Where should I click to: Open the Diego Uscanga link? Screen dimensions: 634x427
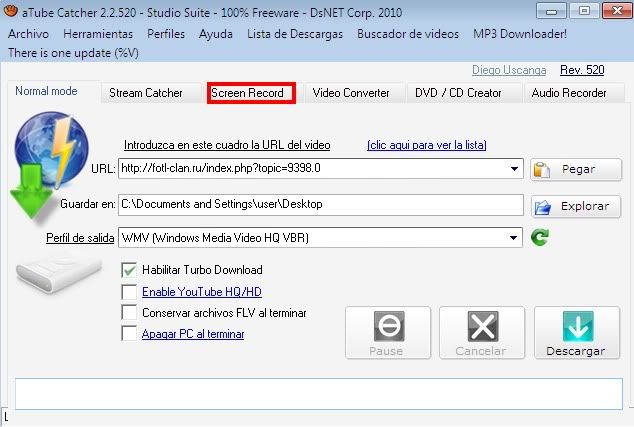tap(509, 70)
